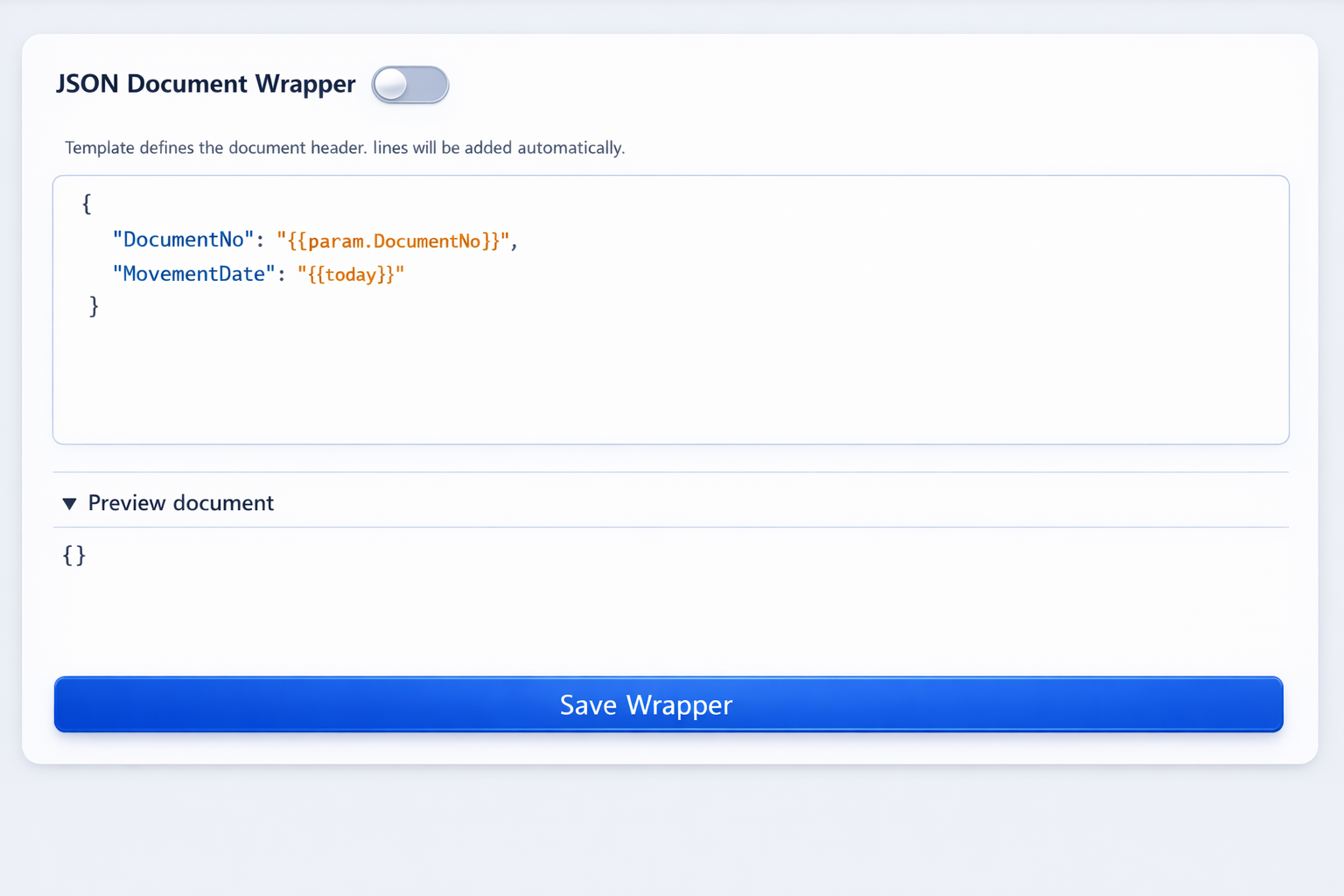This screenshot has height=896, width=1344.
Task: Select the {{param.DocumentNo}} placeholder
Action: pos(392,241)
